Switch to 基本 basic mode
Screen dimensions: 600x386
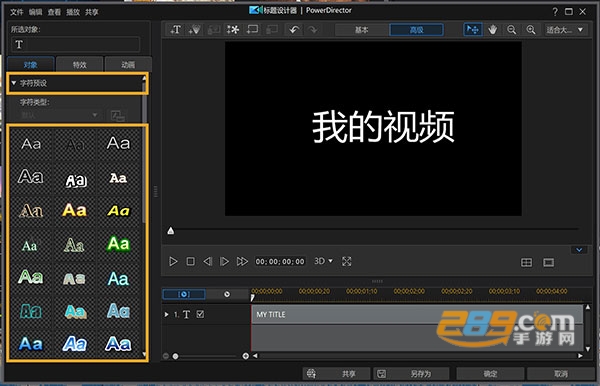(x=362, y=30)
